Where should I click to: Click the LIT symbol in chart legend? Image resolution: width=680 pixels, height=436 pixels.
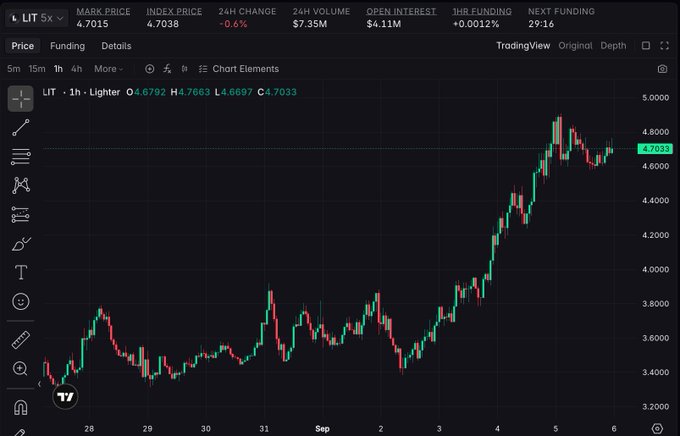click(x=49, y=92)
